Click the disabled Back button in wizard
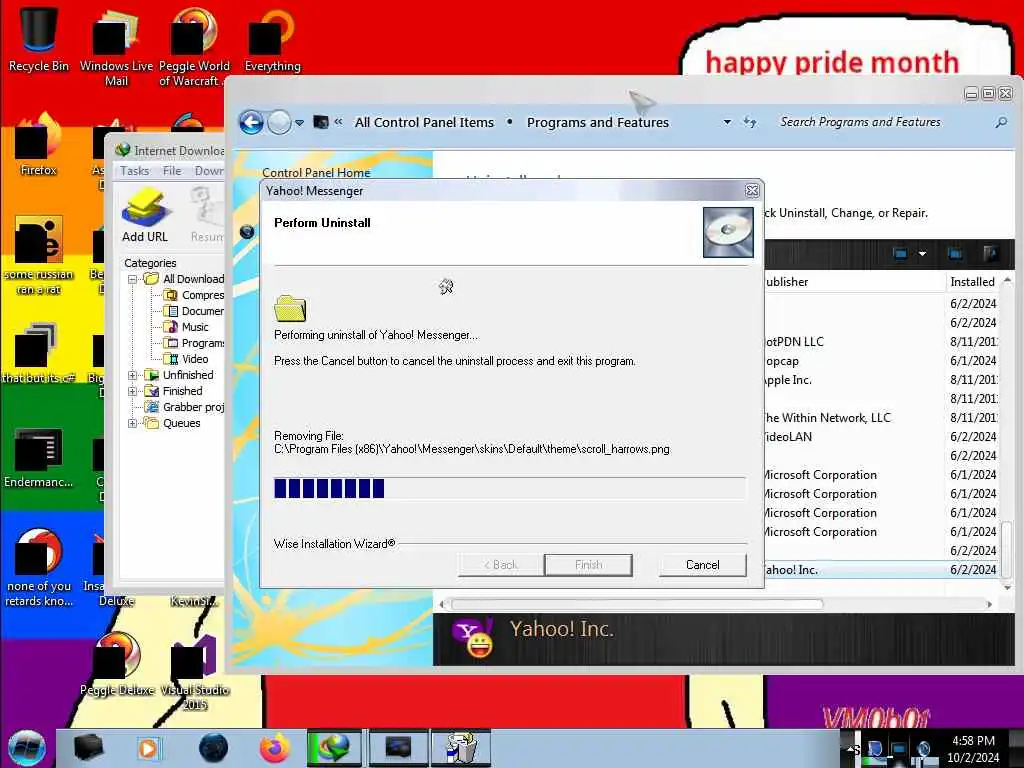Image resolution: width=1024 pixels, height=768 pixels. tap(501, 565)
